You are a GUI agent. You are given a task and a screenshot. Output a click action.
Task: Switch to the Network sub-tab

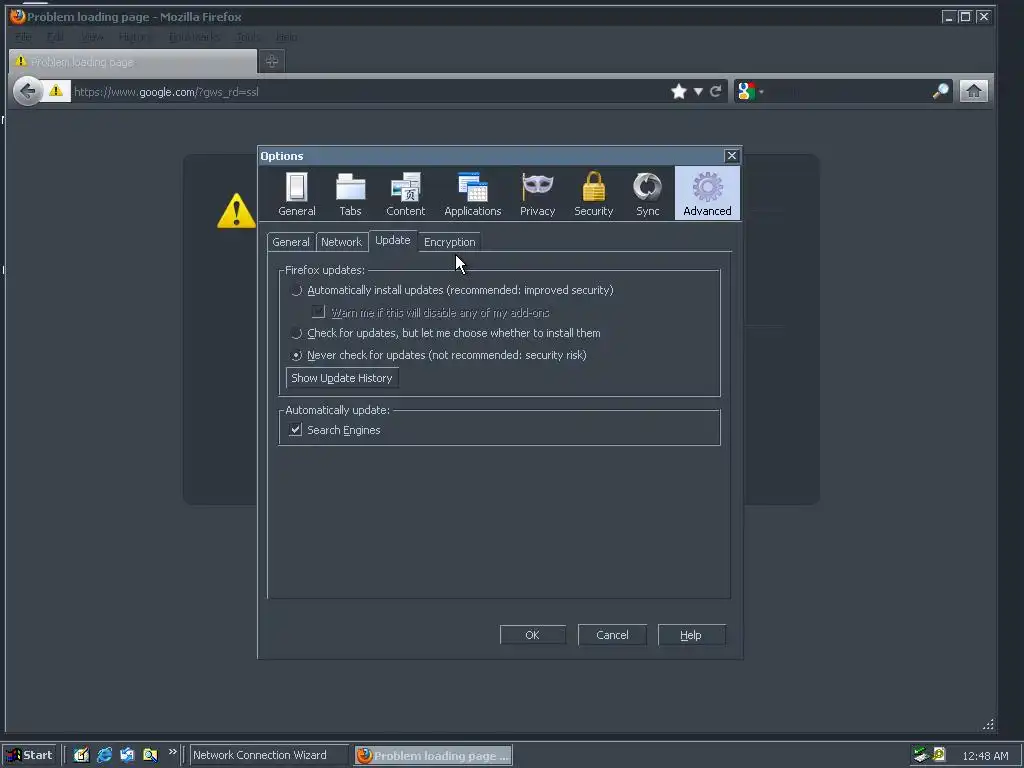341,242
